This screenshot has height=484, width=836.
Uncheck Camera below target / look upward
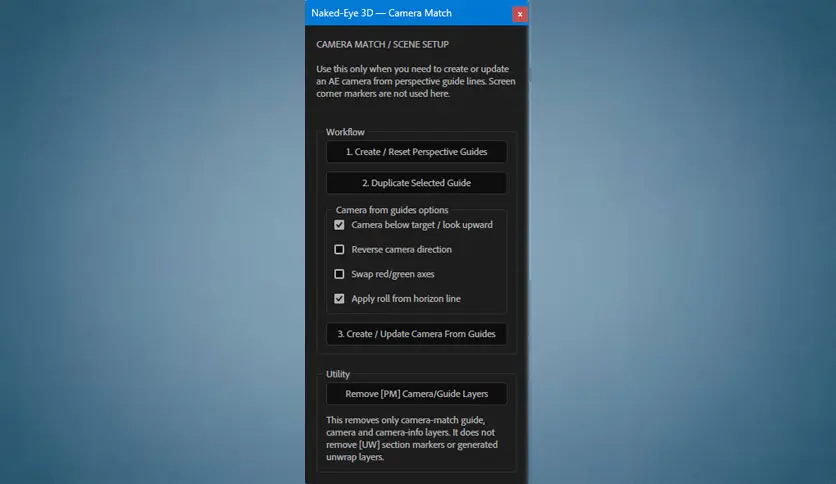pos(339,225)
